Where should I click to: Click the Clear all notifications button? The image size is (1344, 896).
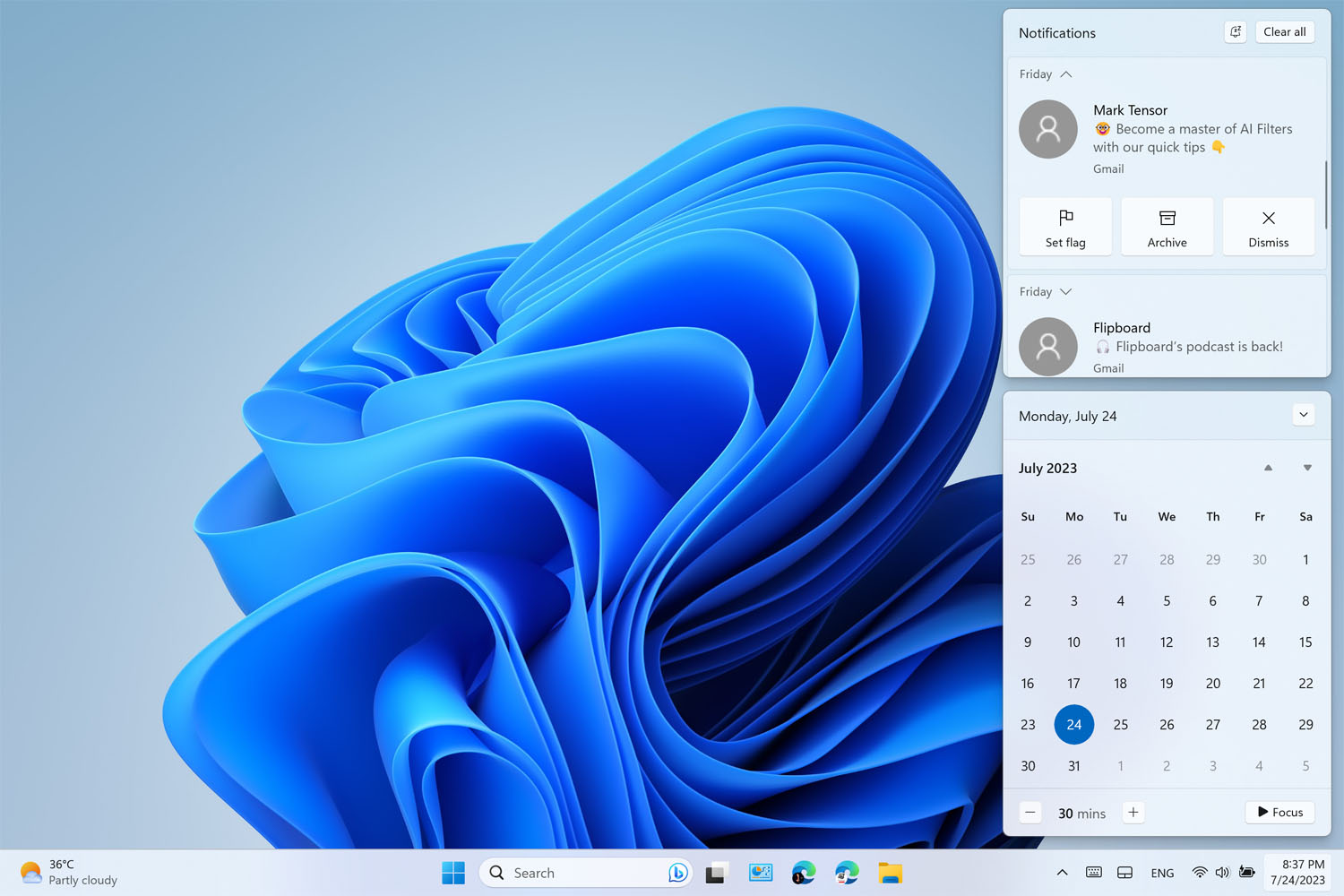point(1284,32)
